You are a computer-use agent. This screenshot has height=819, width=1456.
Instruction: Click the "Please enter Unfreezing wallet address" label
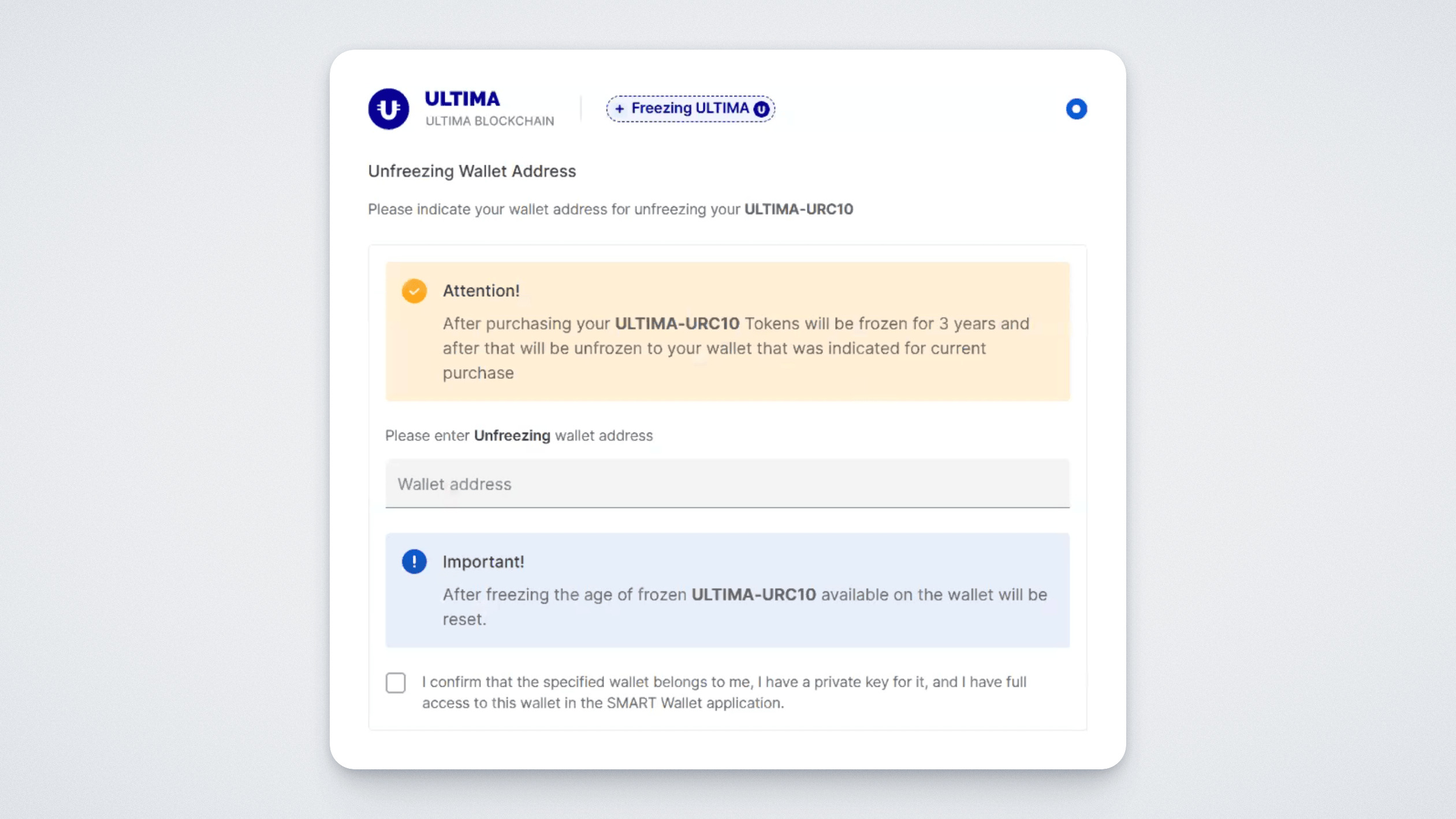coord(519,435)
